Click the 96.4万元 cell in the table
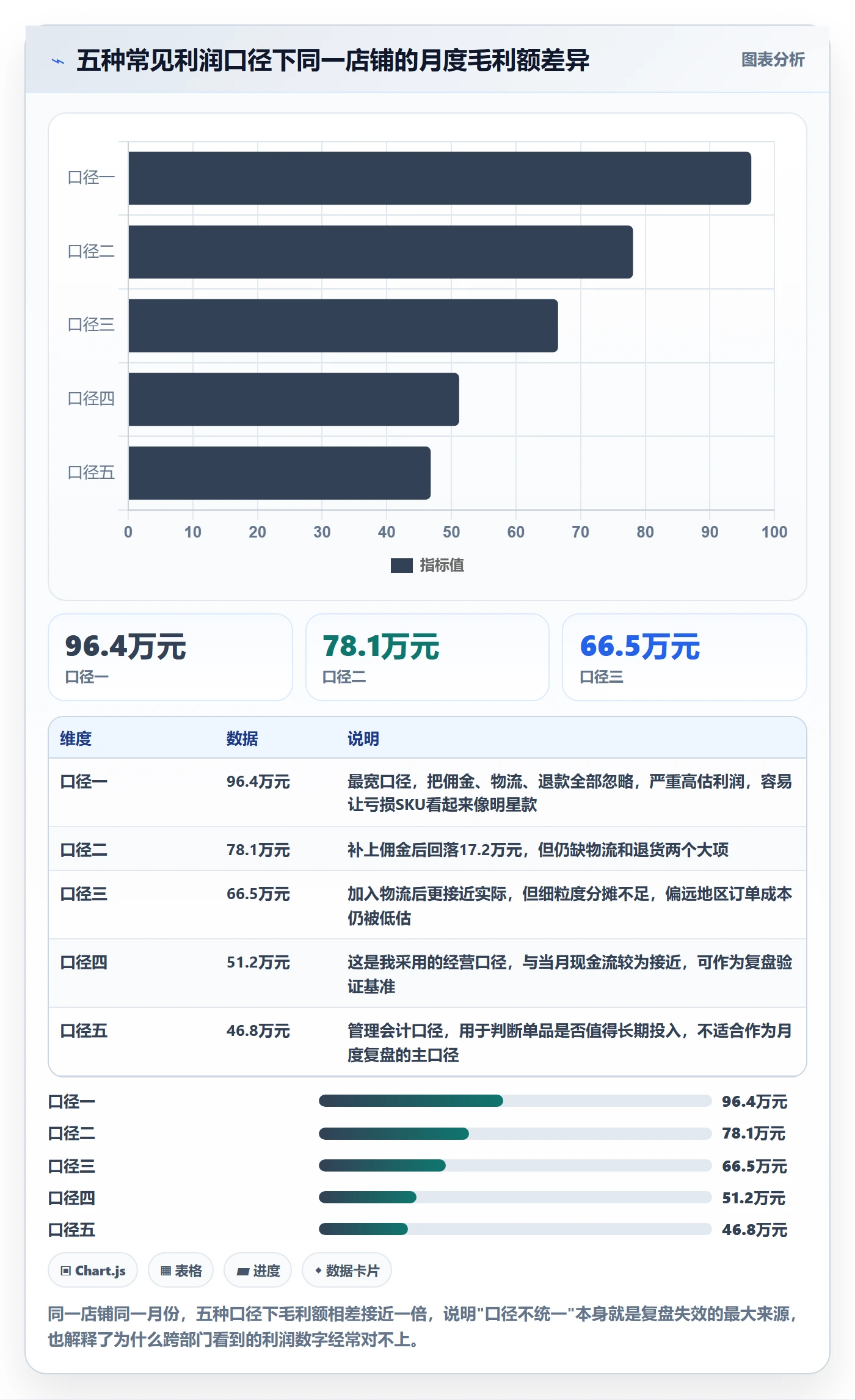The image size is (855, 1400). point(258,782)
